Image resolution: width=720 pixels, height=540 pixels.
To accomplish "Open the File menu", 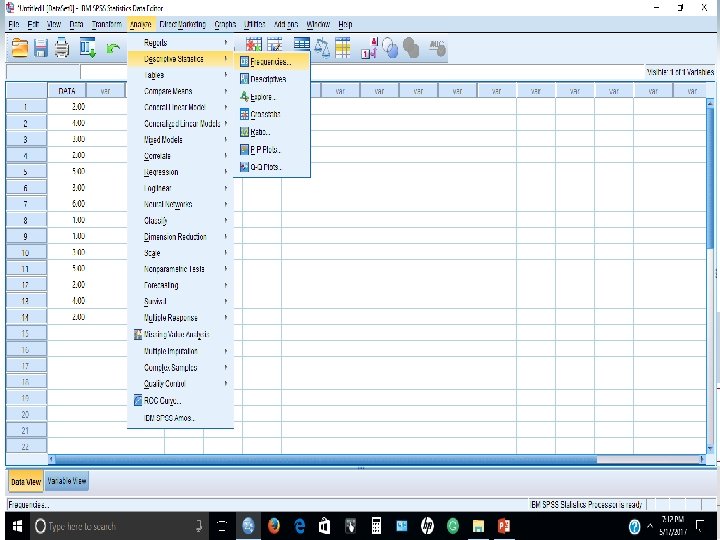I will point(14,24).
